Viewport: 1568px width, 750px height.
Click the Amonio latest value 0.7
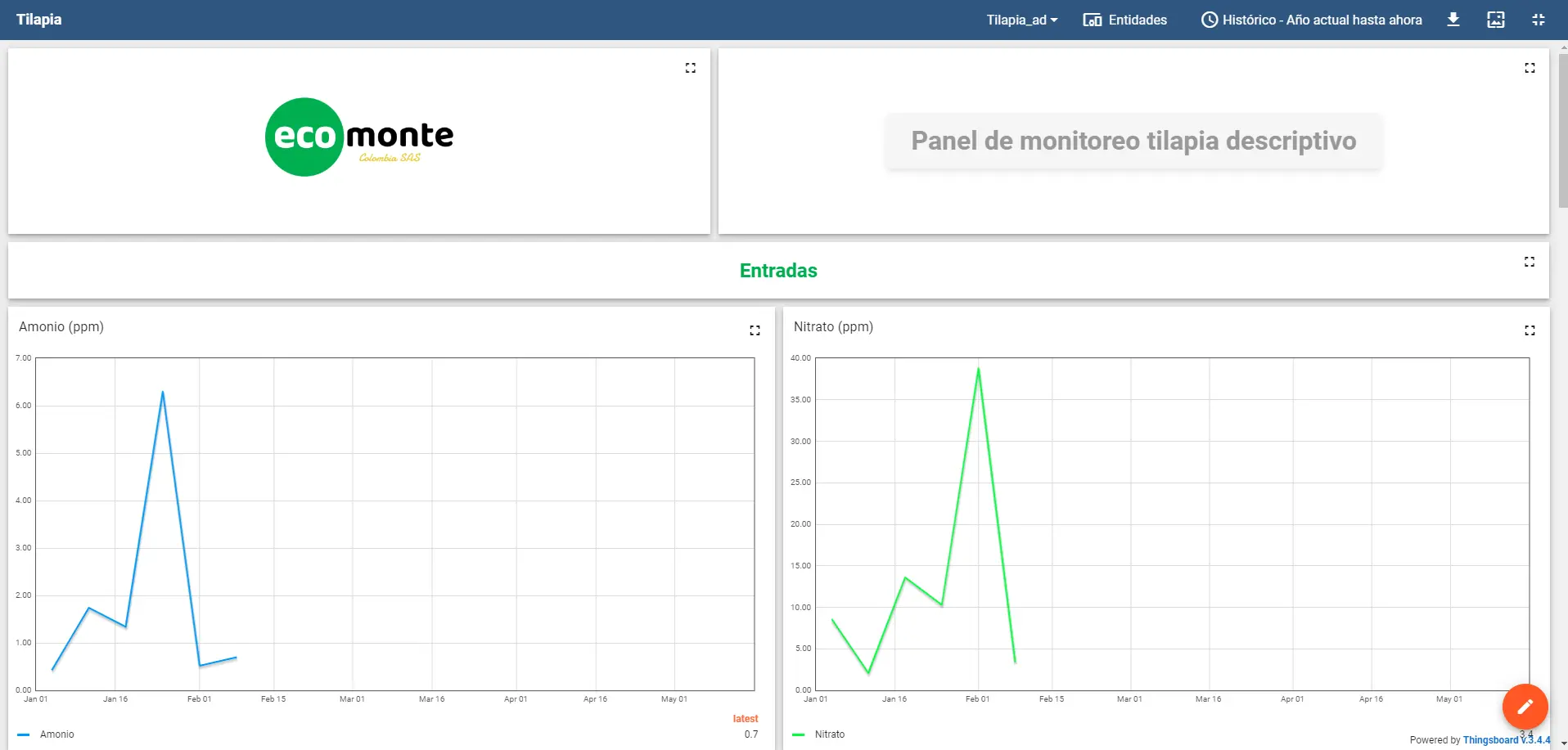(751, 734)
